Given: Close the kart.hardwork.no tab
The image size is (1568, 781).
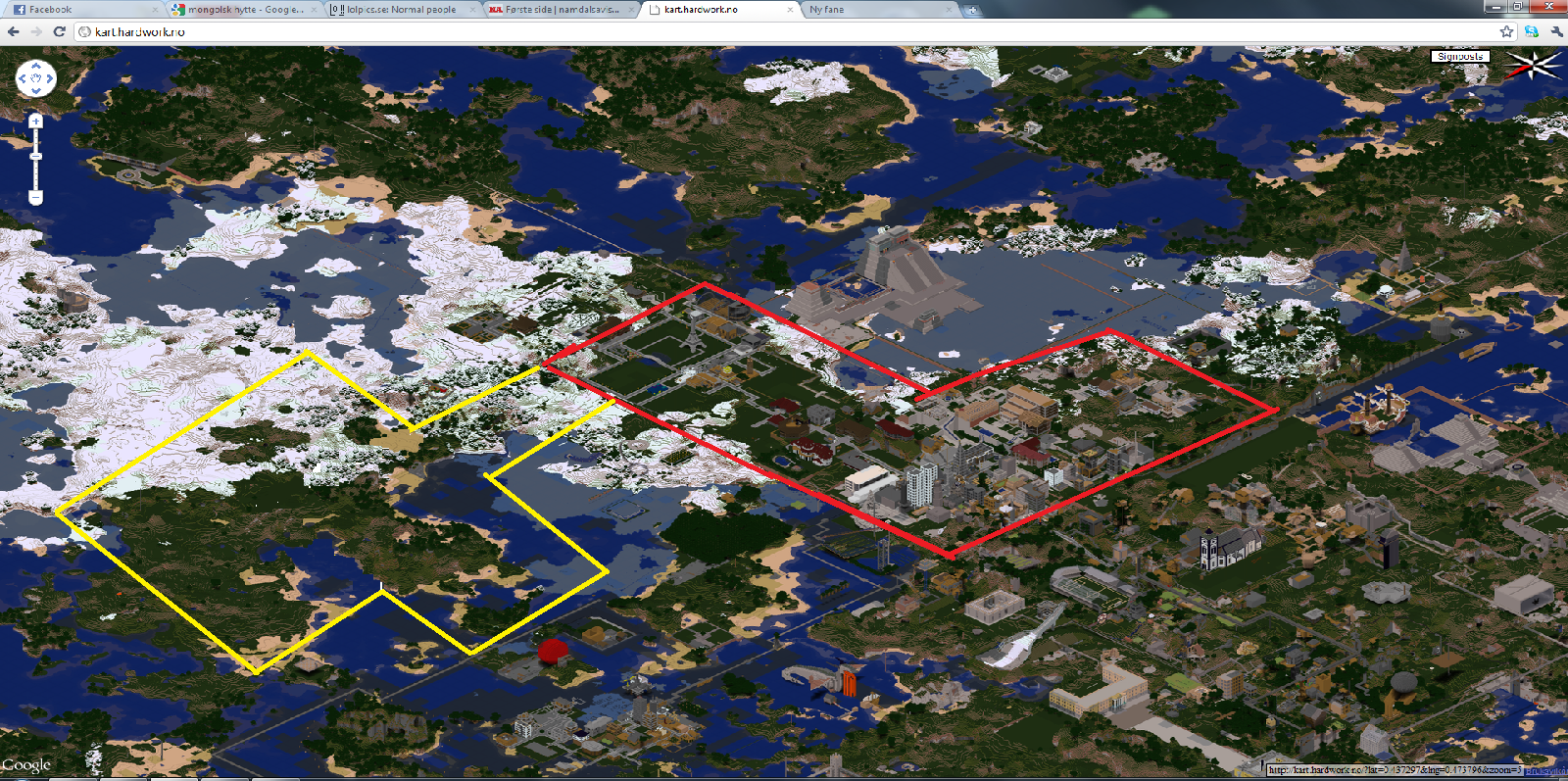Looking at the screenshot, I should click(x=790, y=10).
